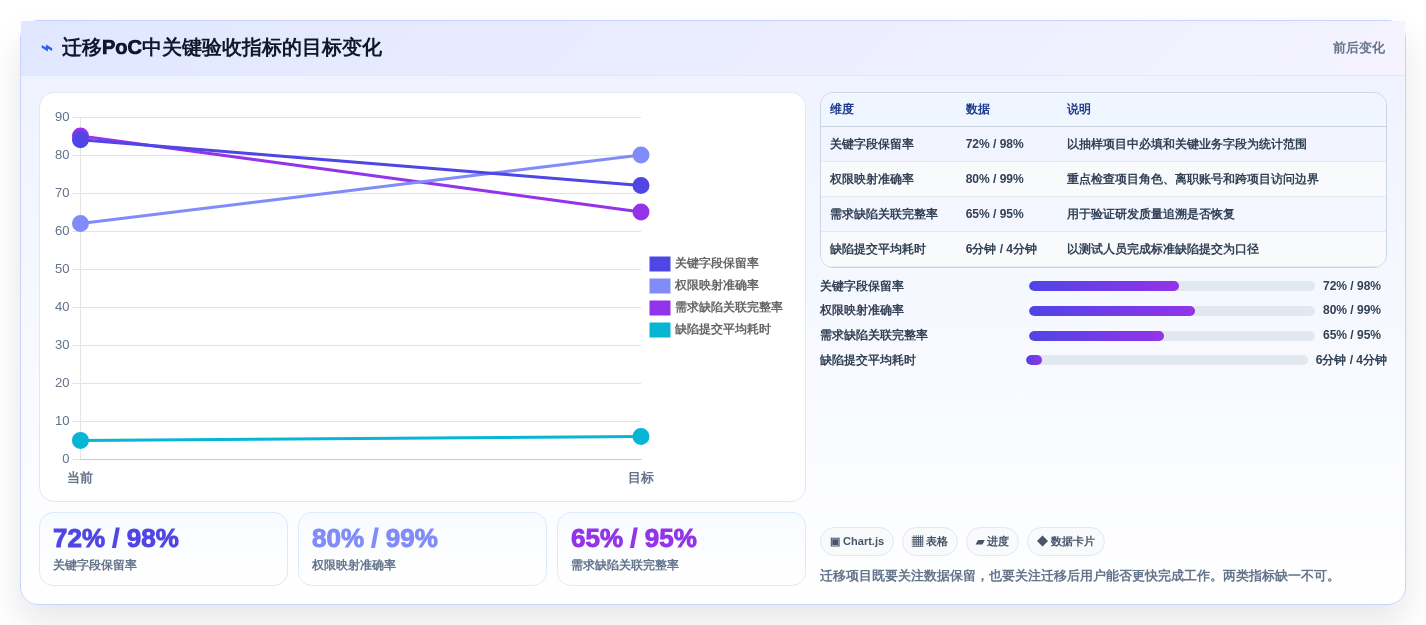Click the 需求缺陷关联完整率 progress bar
This screenshot has width=1426, height=625.
point(1172,336)
